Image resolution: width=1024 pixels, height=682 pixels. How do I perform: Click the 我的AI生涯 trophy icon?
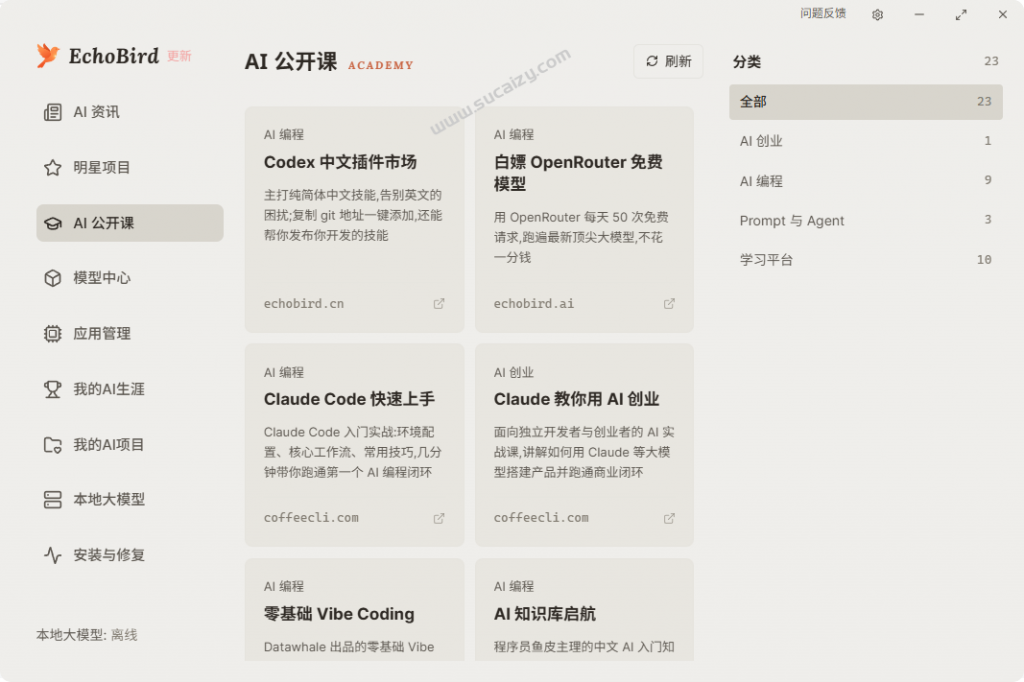coord(53,389)
